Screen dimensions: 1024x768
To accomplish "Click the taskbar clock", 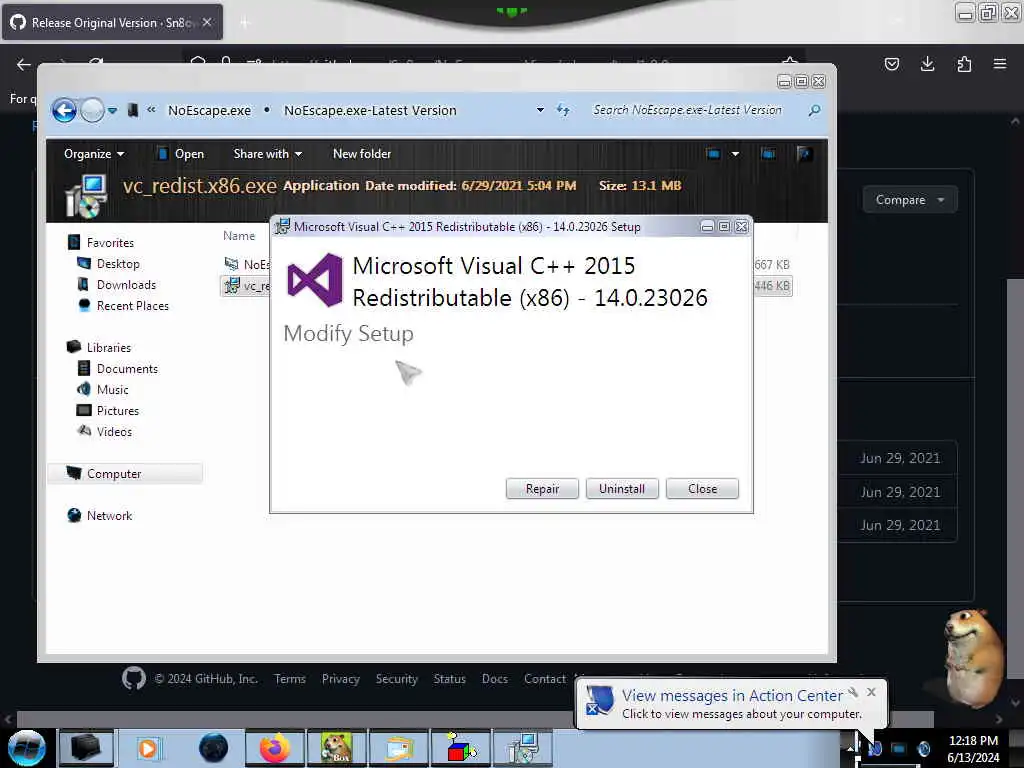I will pos(973,748).
